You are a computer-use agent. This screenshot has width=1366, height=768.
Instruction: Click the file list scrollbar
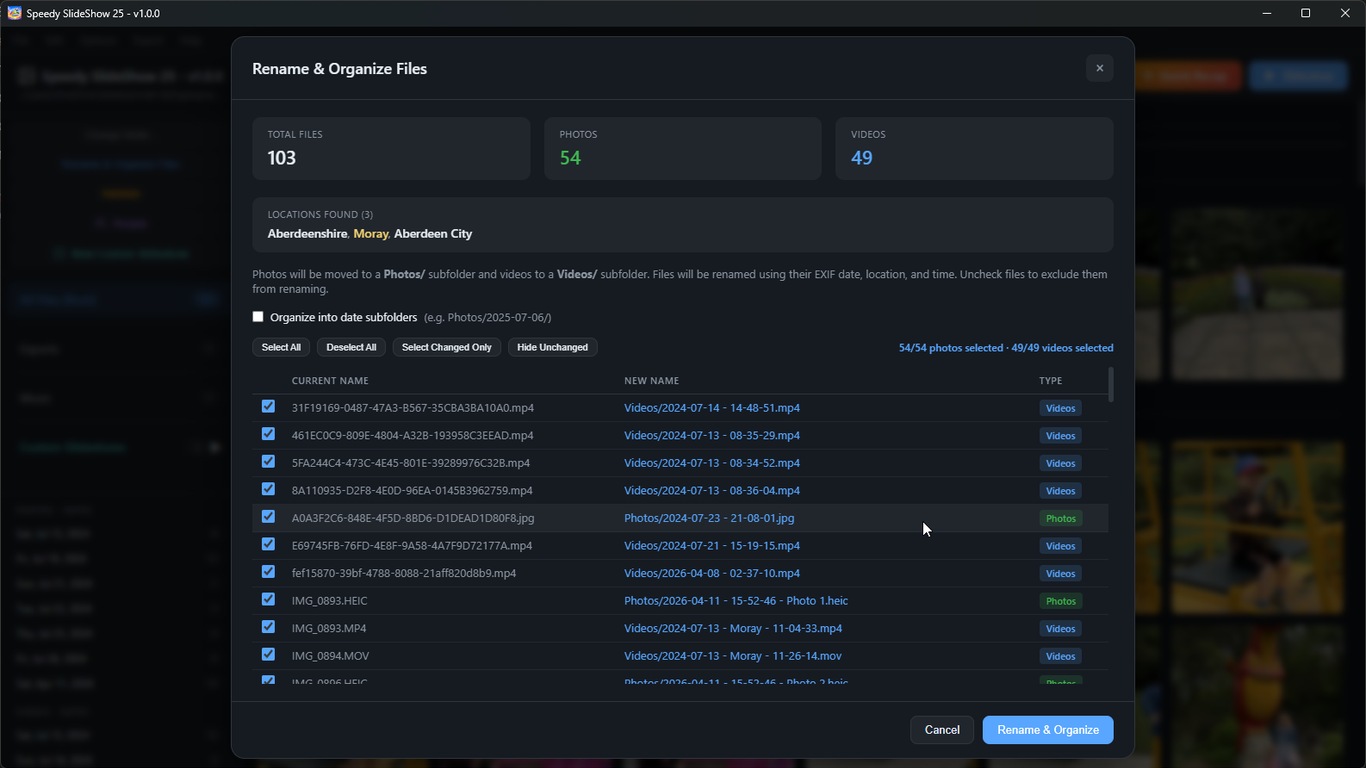(x=1111, y=385)
